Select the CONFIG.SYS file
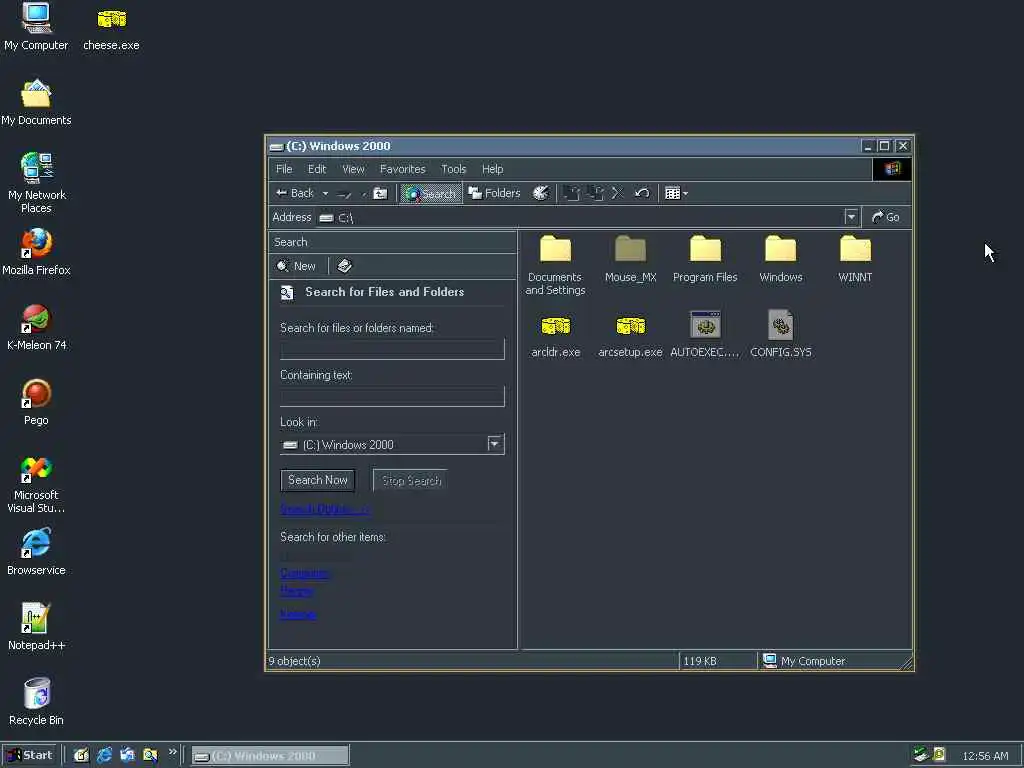 [x=780, y=334]
